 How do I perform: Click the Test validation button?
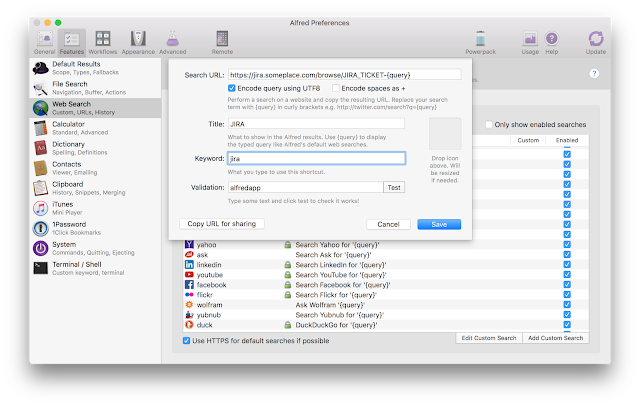click(394, 187)
